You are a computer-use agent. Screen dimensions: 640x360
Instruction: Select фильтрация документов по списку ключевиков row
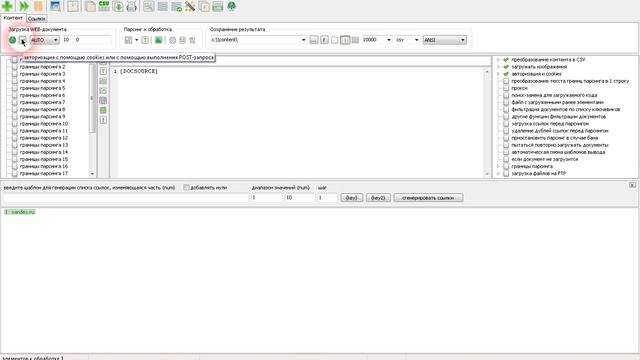pos(565,109)
